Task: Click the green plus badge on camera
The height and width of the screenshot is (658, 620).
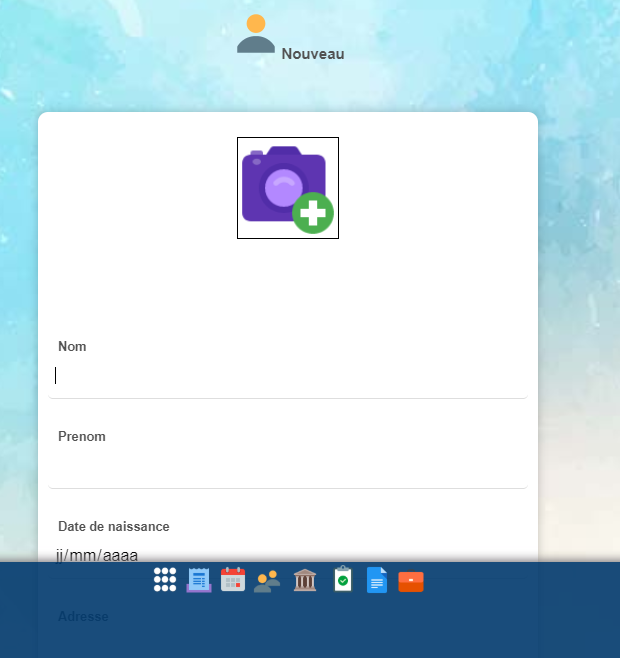Action: [x=313, y=212]
